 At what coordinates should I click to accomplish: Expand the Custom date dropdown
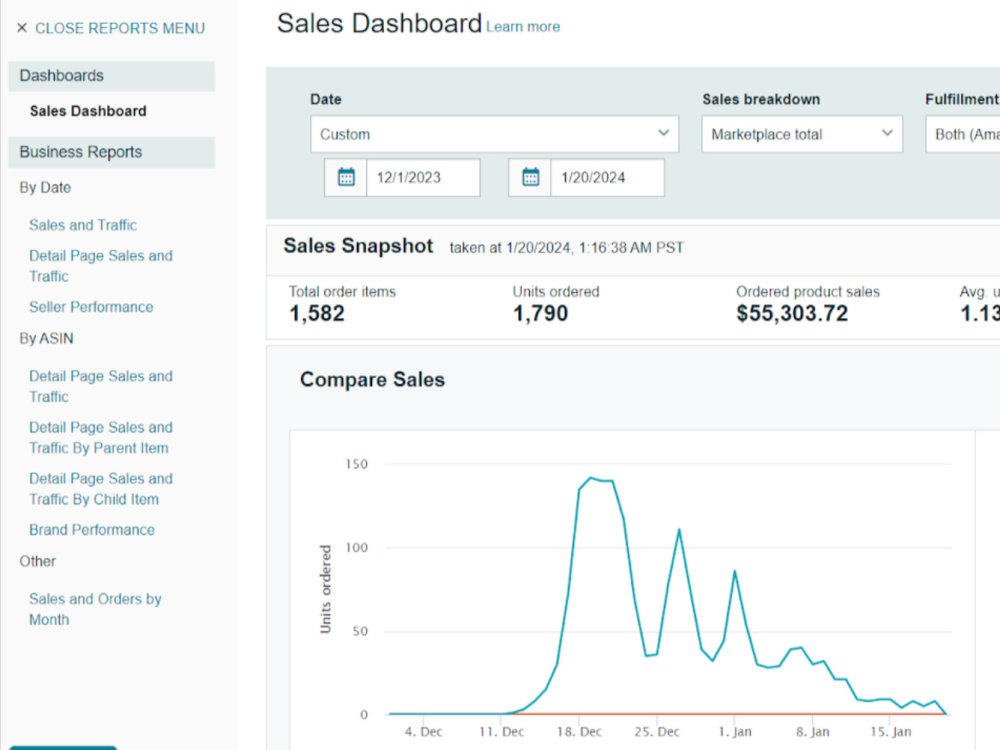(x=494, y=134)
